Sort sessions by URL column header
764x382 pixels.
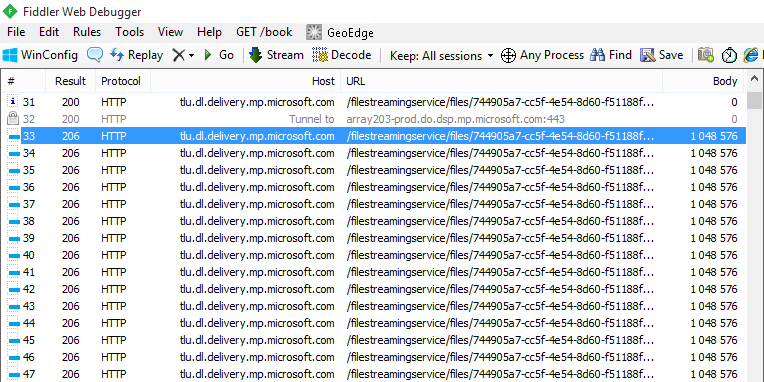click(x=501, y=81)
